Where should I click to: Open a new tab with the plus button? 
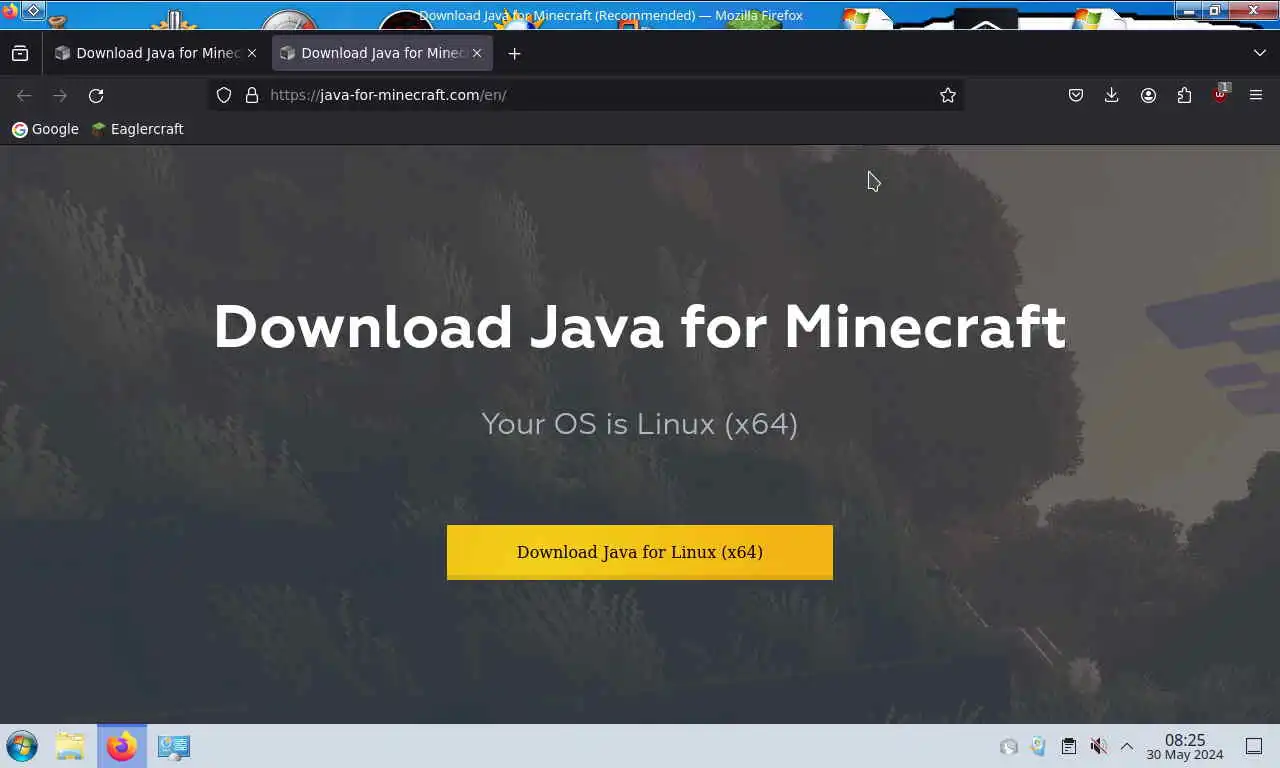coord(514,53)
